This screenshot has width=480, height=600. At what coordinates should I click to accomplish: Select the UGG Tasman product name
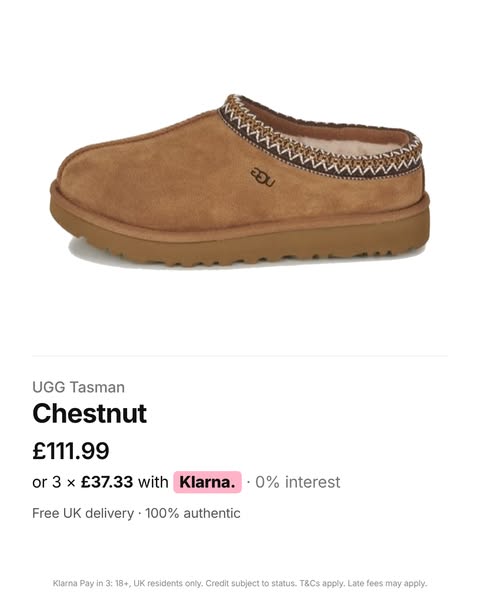(x=78, y=387)
